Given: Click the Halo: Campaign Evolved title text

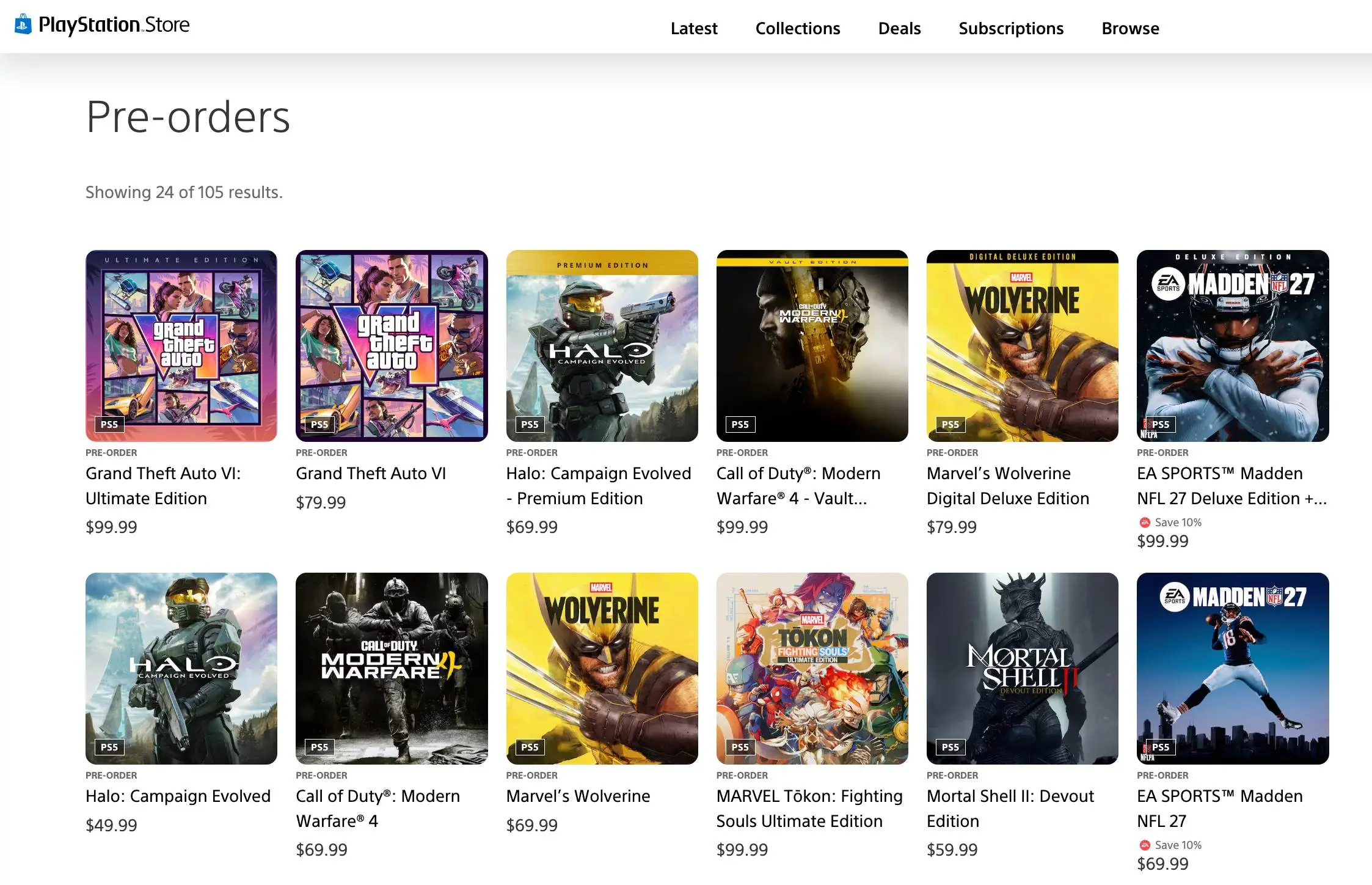Looking at the screenshot, I should [178, 796].
